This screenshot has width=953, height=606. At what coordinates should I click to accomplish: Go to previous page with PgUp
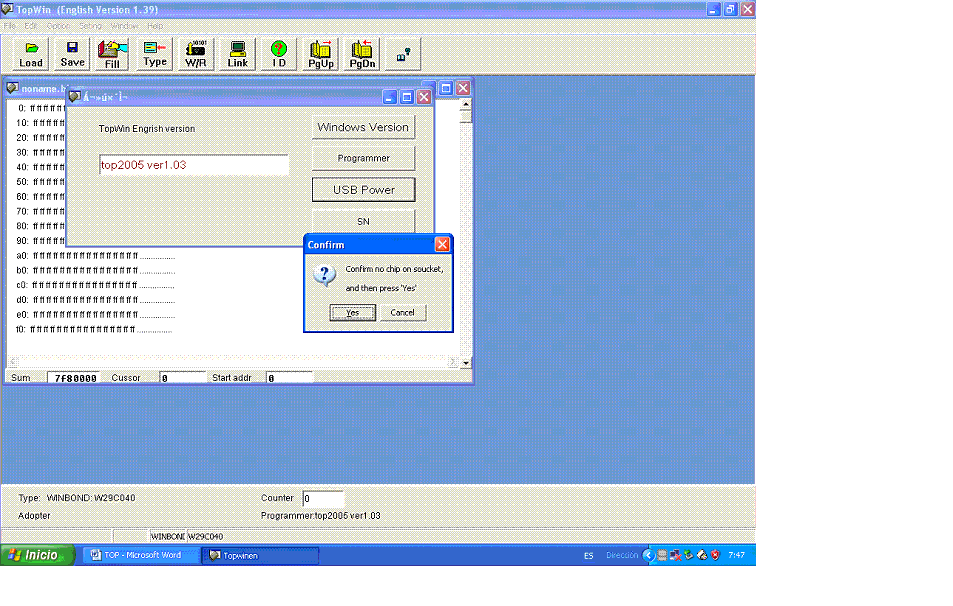tap(320, 54)
